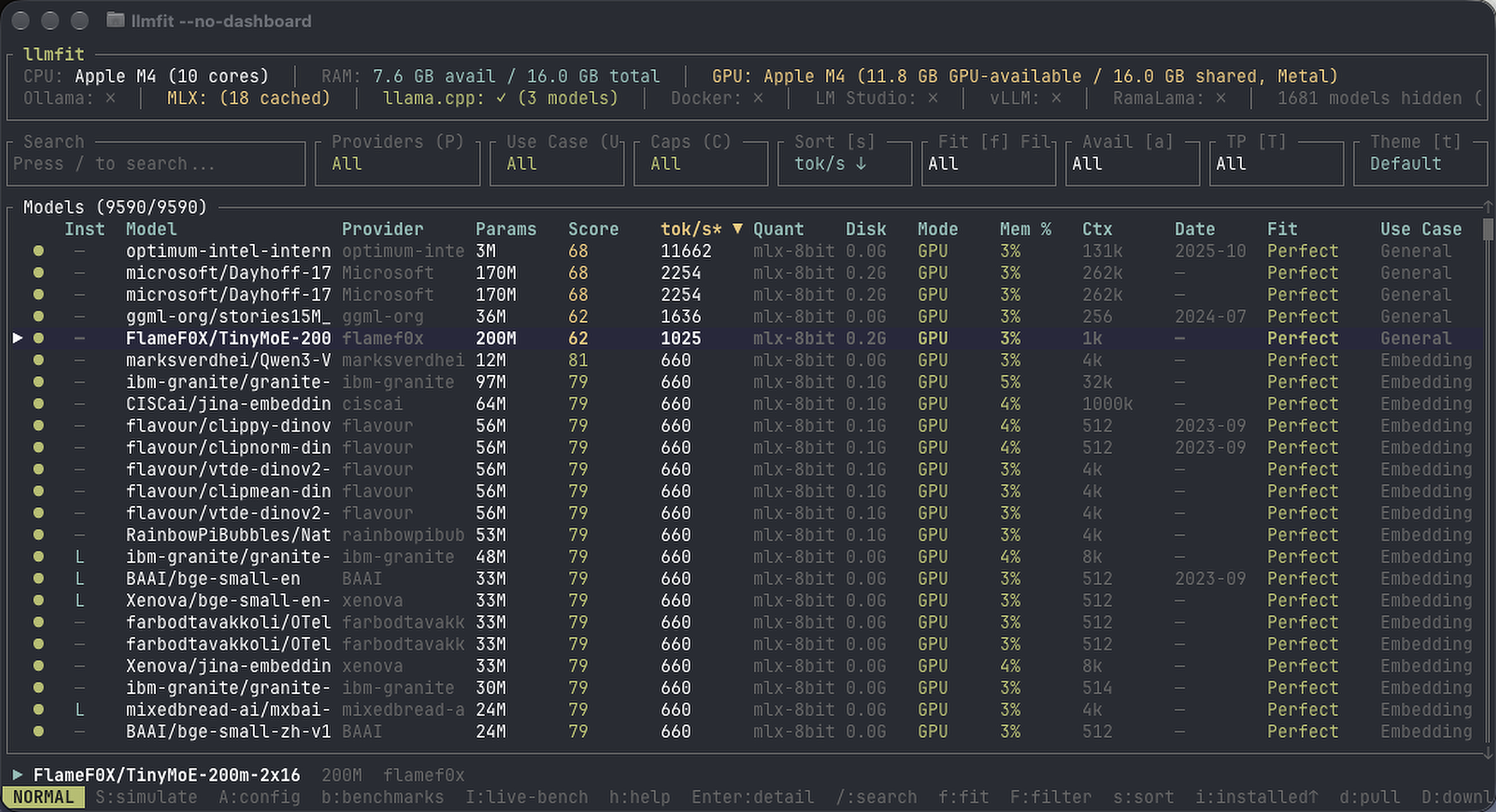1496x812 pixels.
Task: Click the LM Studio unavailable X mark
Action: tap(933, 98)
